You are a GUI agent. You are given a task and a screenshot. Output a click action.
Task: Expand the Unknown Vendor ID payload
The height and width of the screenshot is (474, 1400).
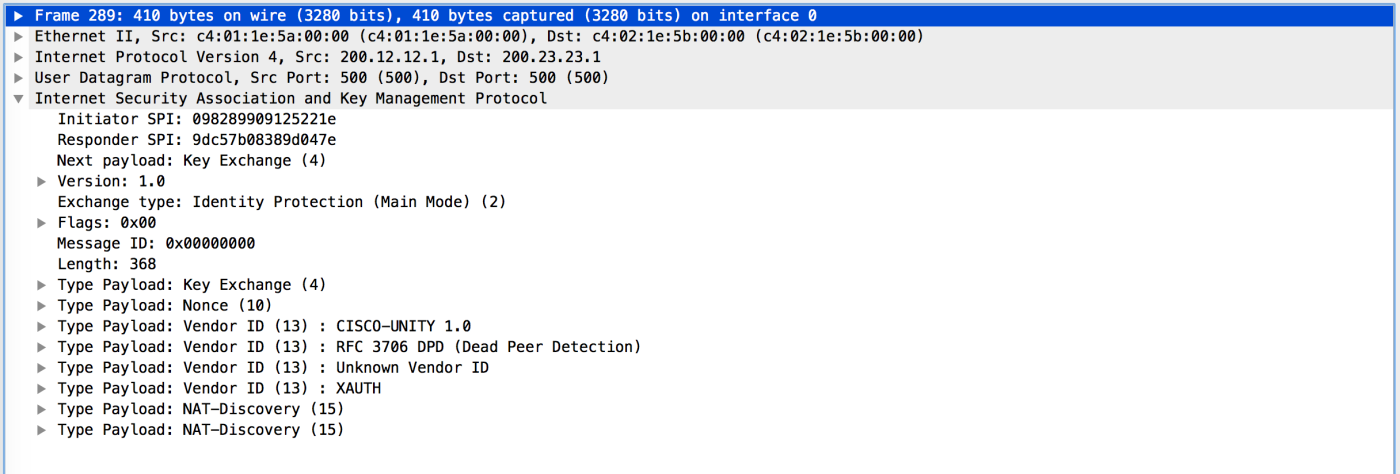(x=42, y=368)
